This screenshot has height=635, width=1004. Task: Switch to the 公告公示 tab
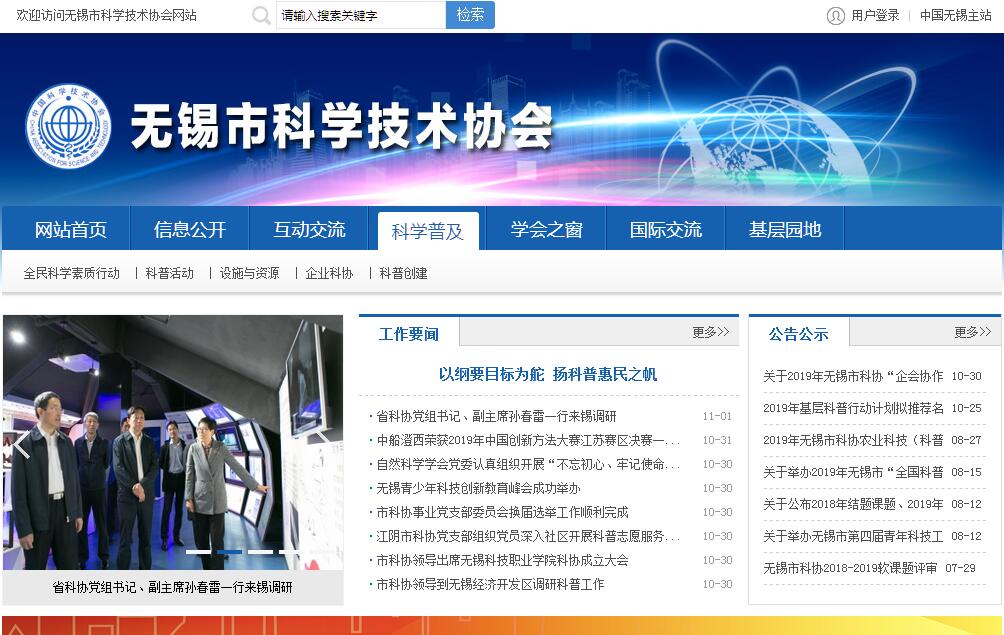(x=798, y=334)
